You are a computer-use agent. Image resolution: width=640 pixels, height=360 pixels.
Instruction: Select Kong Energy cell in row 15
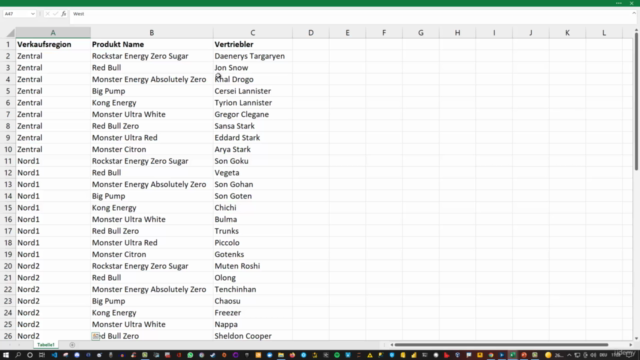(x=151, y=208)
